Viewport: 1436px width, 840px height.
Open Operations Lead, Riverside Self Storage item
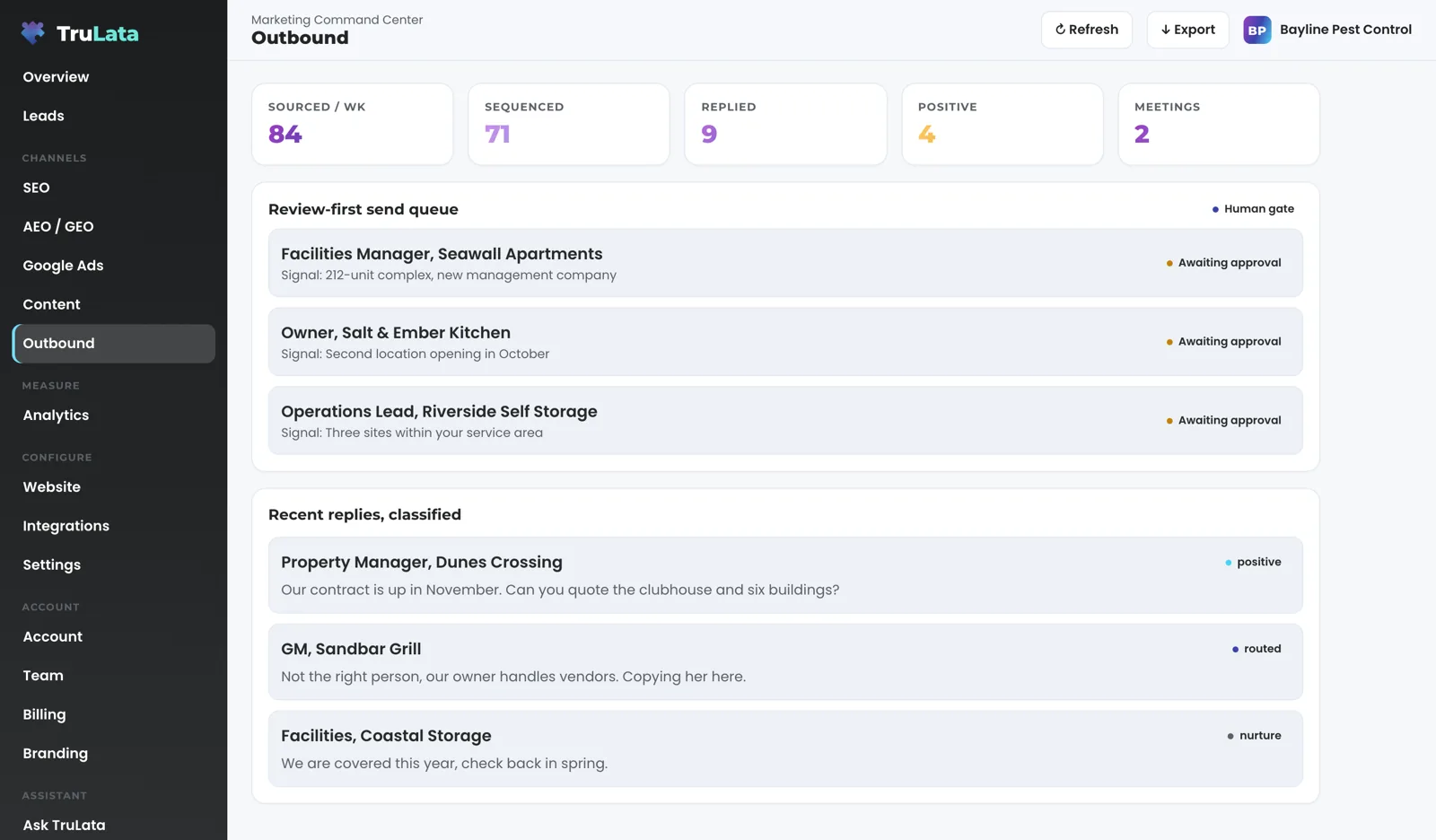click(x=785, y=420)
